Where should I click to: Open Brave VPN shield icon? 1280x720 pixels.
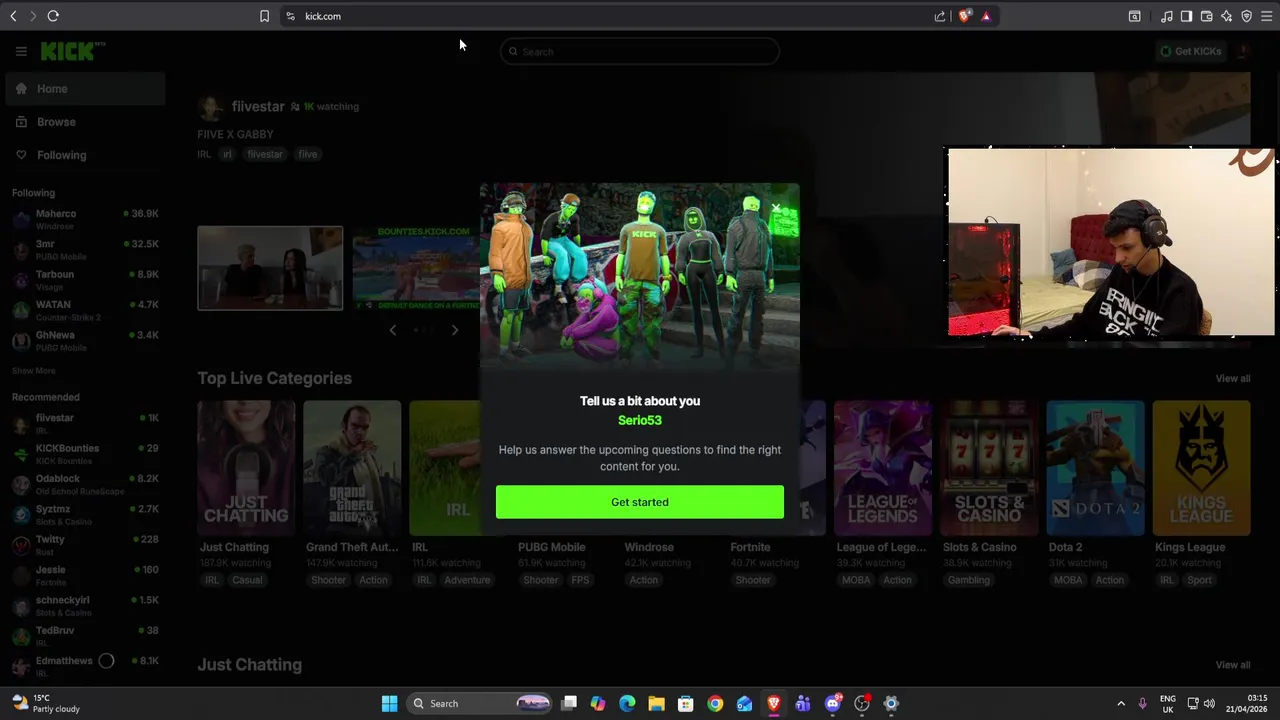[x=1247, y=16]
